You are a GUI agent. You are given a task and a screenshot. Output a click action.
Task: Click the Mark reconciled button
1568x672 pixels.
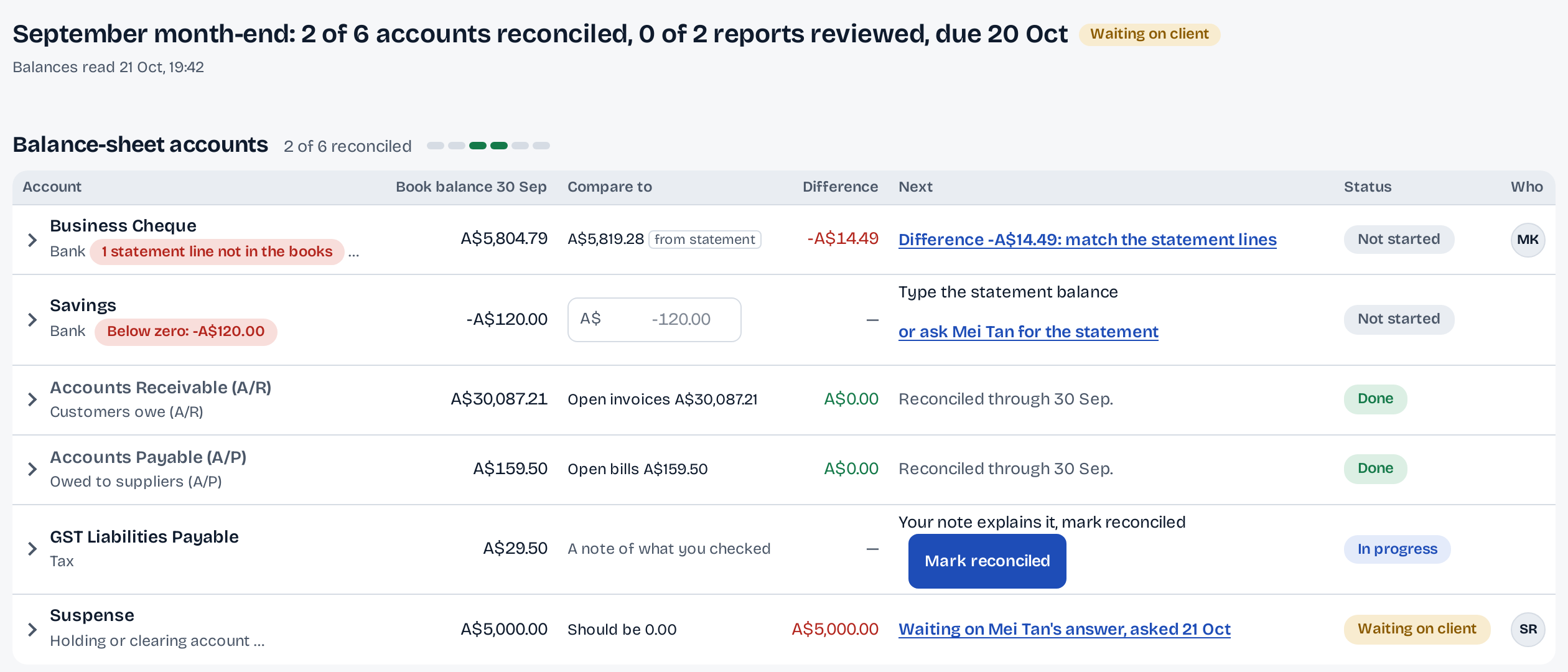point(987,561)
